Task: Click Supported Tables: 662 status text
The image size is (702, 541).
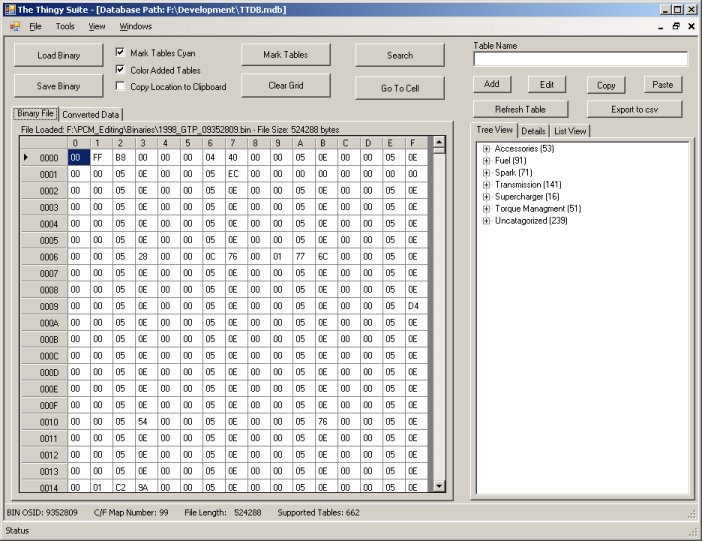Action: [x=318, y=512]
